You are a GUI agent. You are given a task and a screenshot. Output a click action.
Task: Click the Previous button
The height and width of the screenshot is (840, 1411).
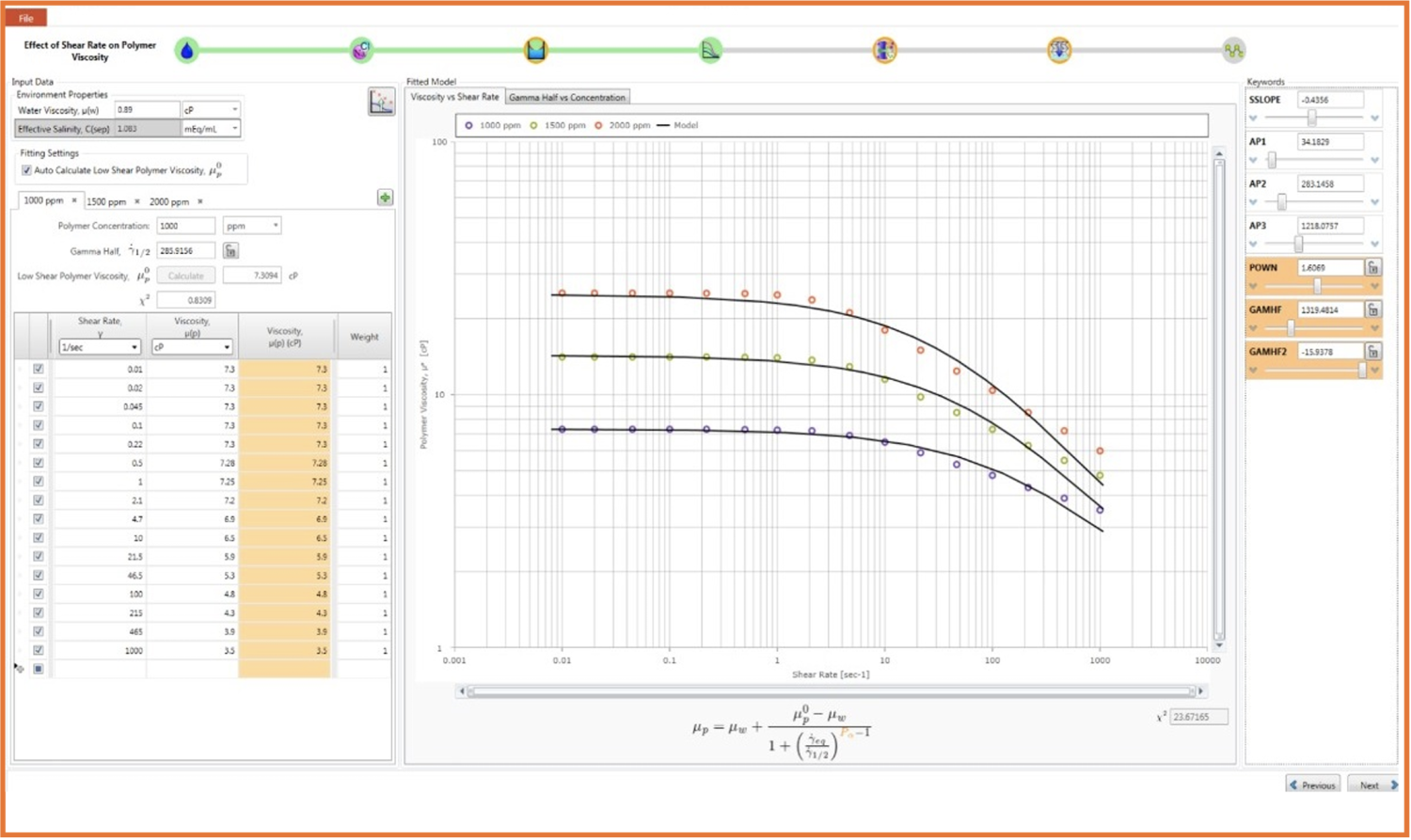pos(1313,785)
